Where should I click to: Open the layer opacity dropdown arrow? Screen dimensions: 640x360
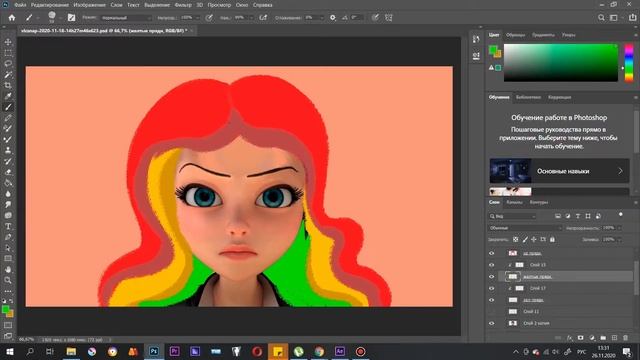point(620,228)
